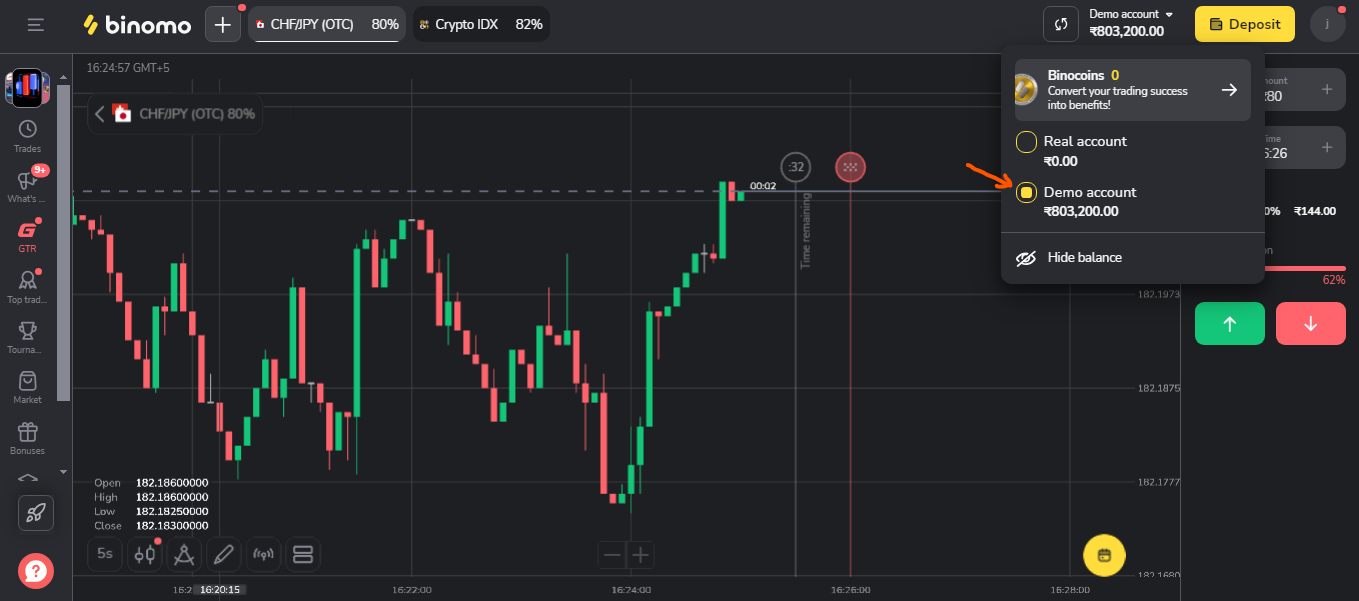Screen dimensions: 1359x601
Task: Open the Tournaments trophy icon
Action: pos(27,331)
